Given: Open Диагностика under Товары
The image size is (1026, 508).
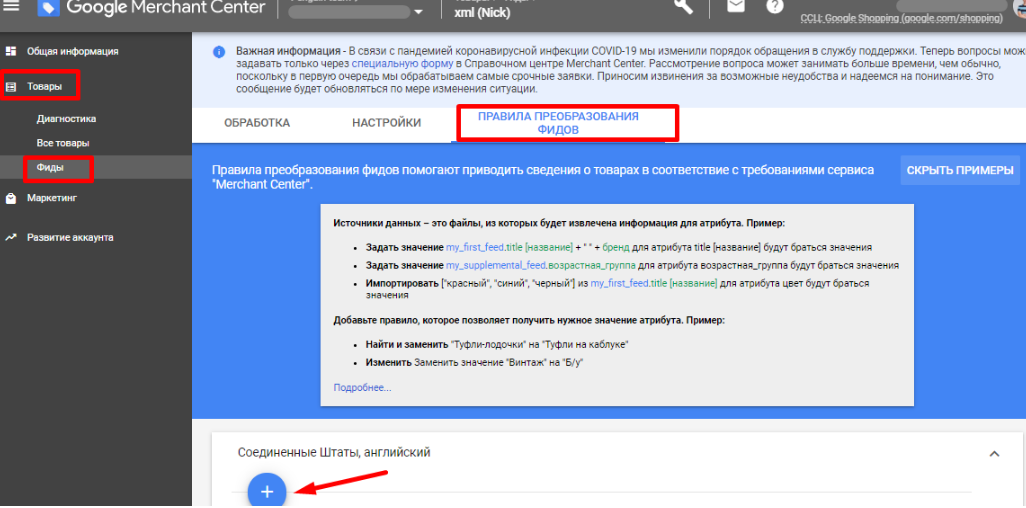Looking at the screenshot, I should 66,119.
